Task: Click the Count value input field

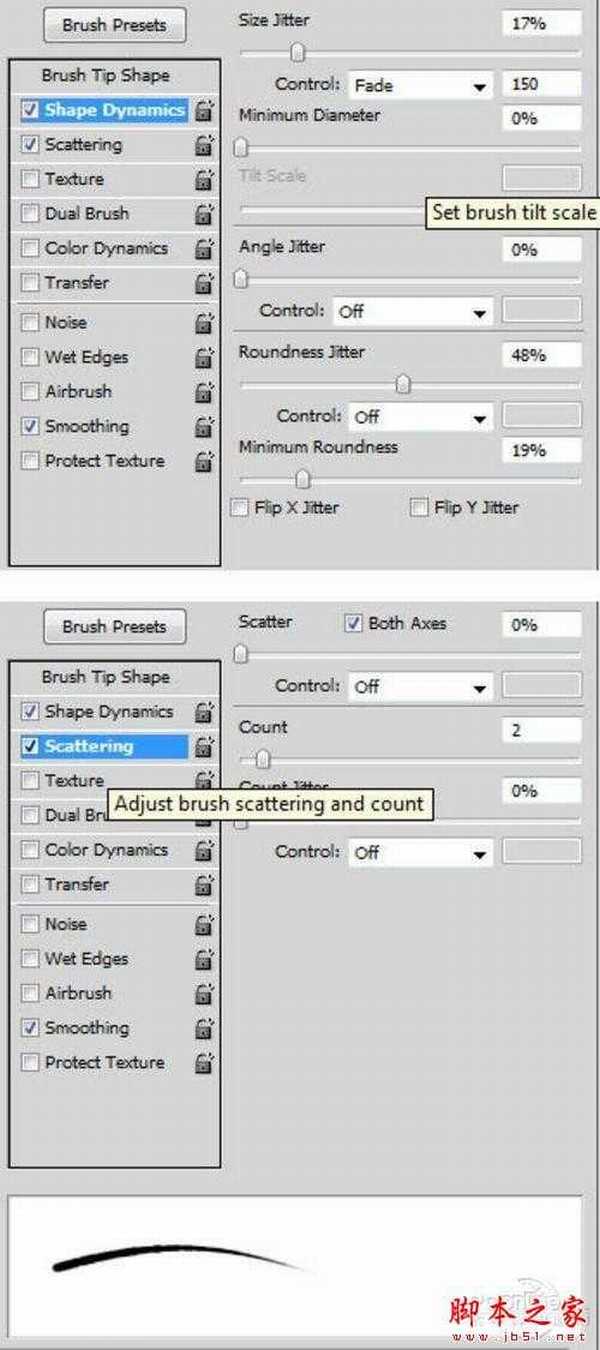Action: (540, 731)
